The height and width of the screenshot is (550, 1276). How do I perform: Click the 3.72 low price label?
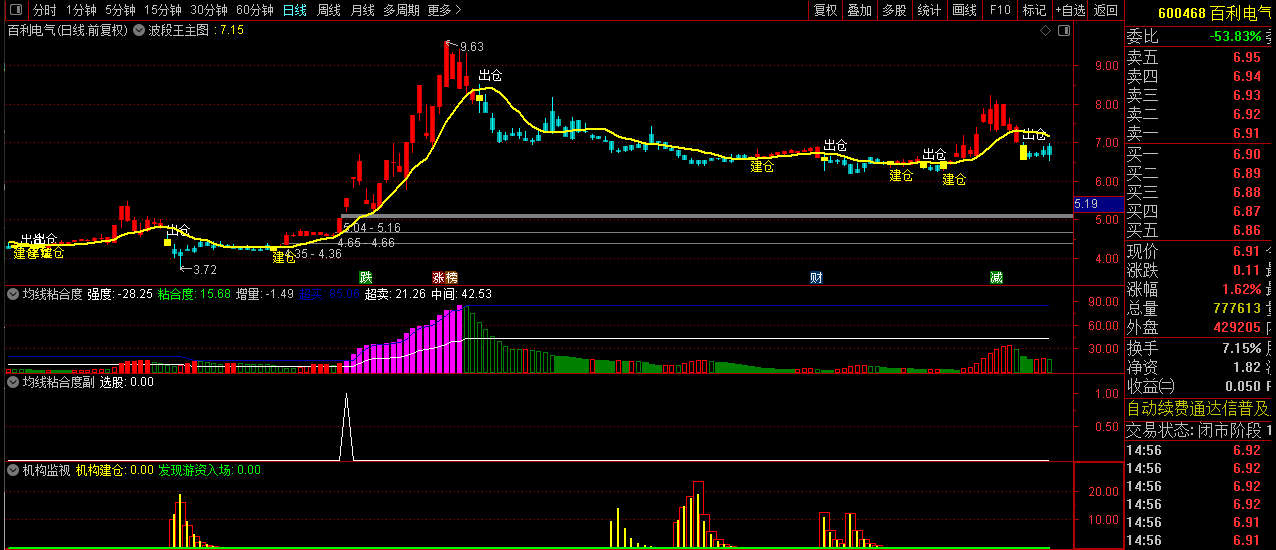pyautogui.click(x=204, y=270)
